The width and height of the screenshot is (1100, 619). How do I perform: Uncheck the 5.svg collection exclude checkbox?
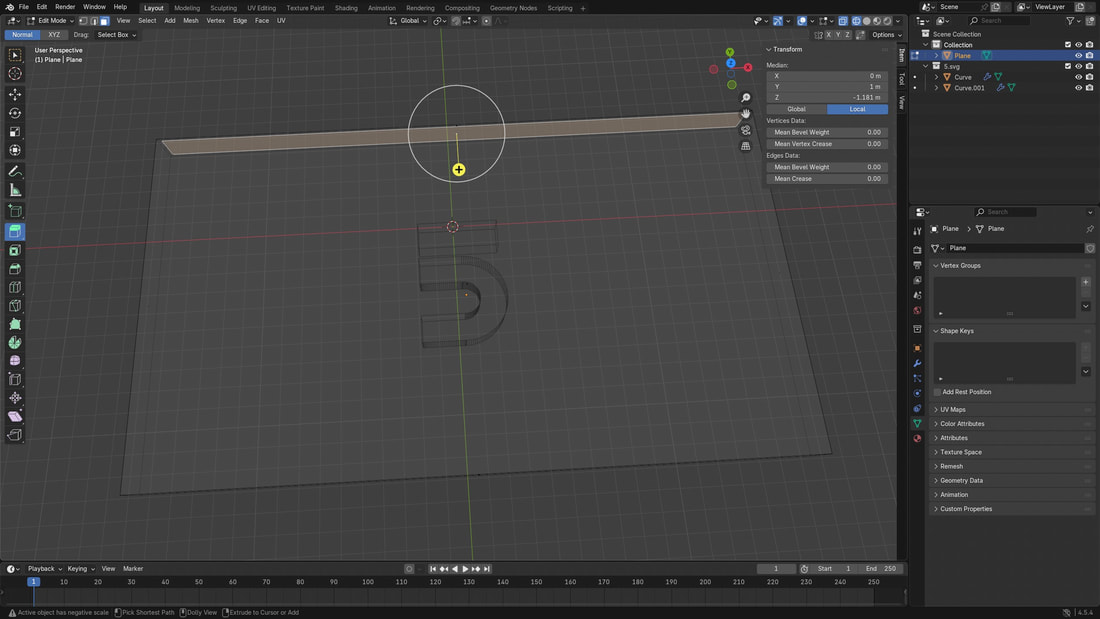tap(1068, 66)
